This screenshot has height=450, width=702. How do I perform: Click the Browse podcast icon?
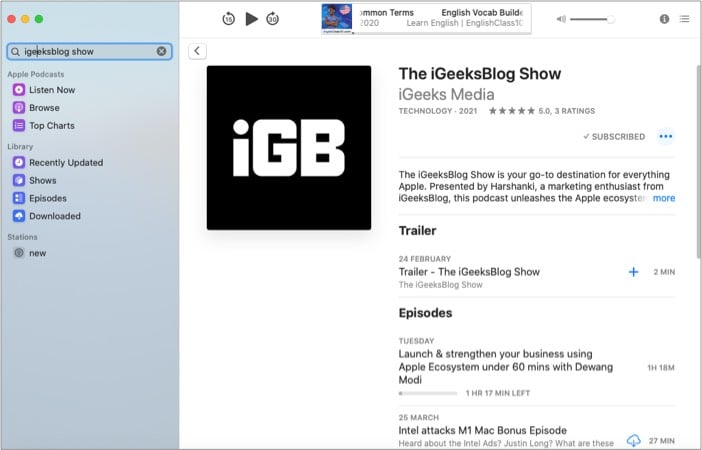pyautogui.click(x=19, y=108)
